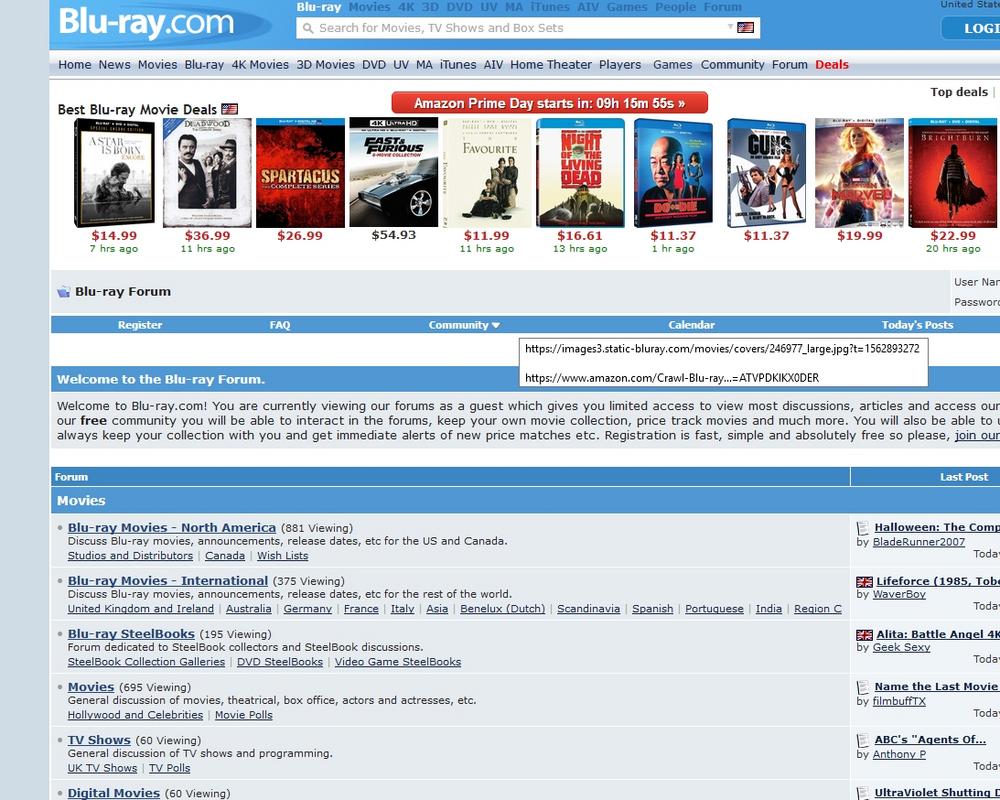Click Top deals link
1000x800 pixels.
(x=959, y=92)
